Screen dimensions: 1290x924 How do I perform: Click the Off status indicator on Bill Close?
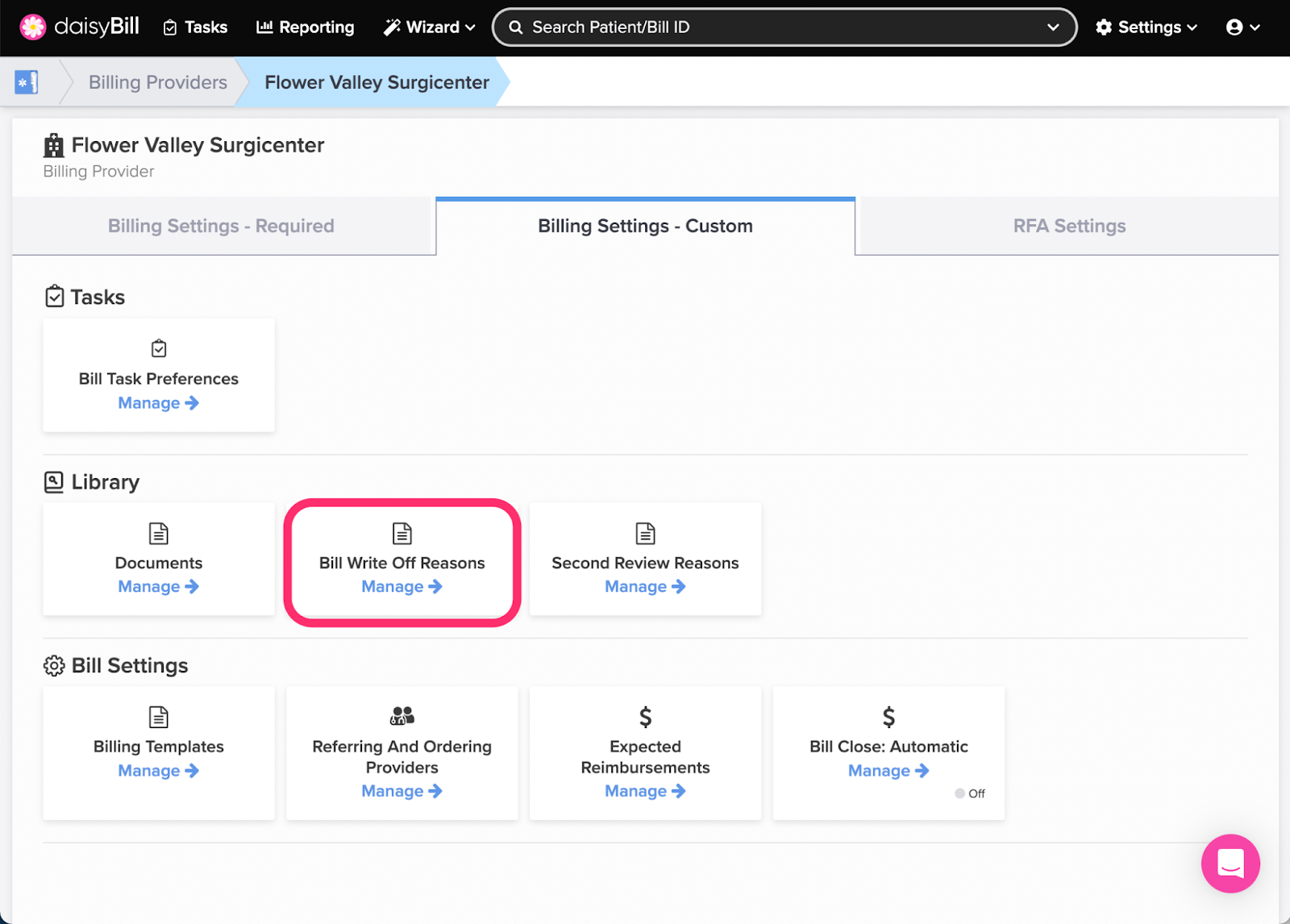click(x=970, y=793)
